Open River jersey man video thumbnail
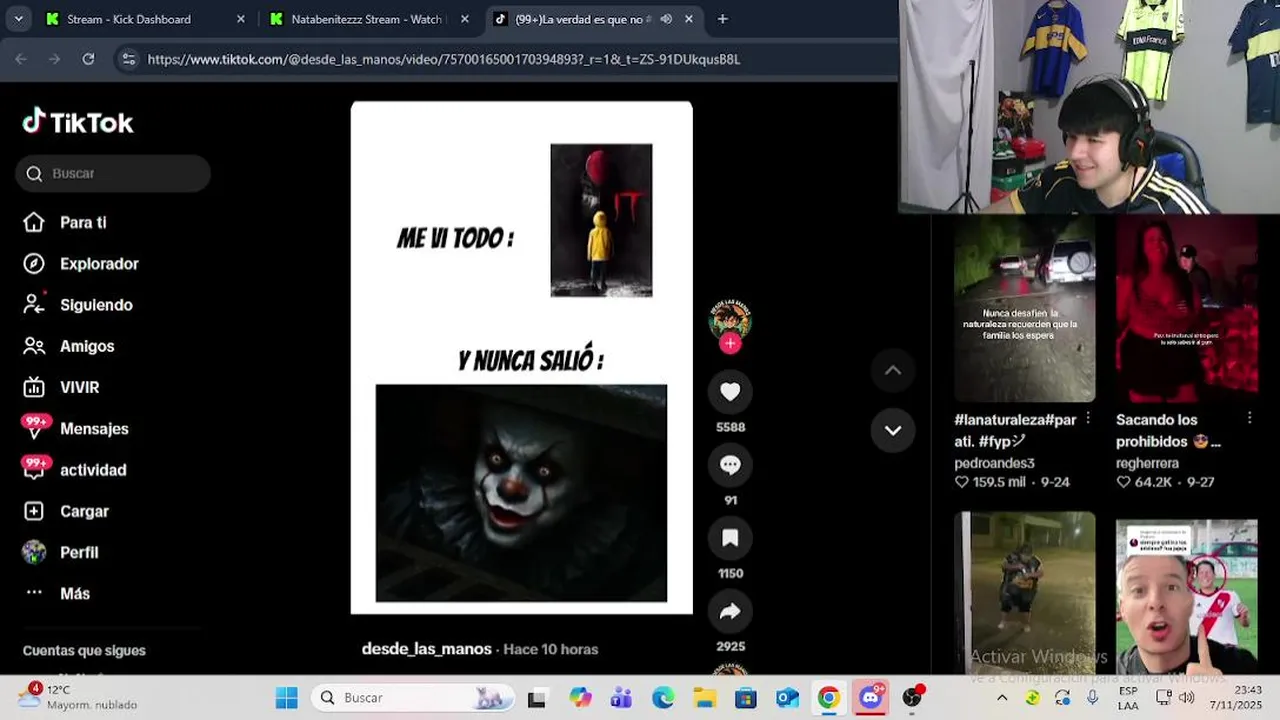1280x720 pixels. point(1187,596)
